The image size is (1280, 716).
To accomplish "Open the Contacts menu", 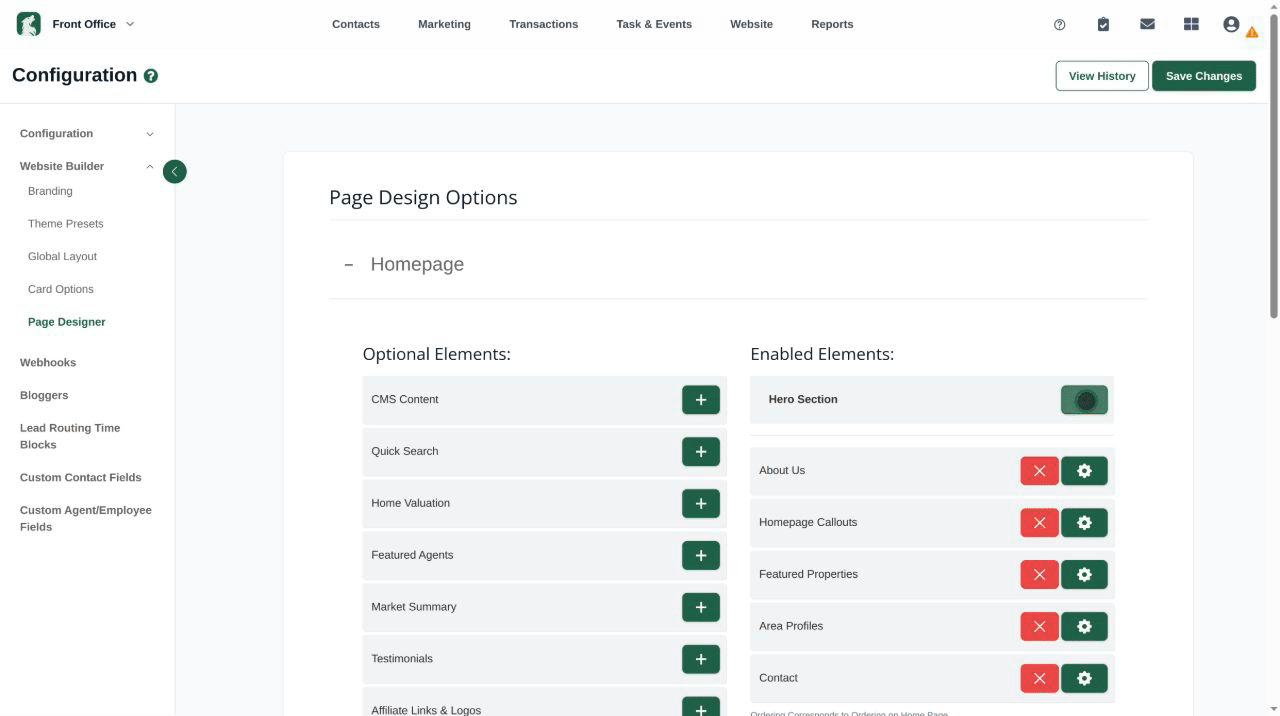I will [x=356, y=24].
